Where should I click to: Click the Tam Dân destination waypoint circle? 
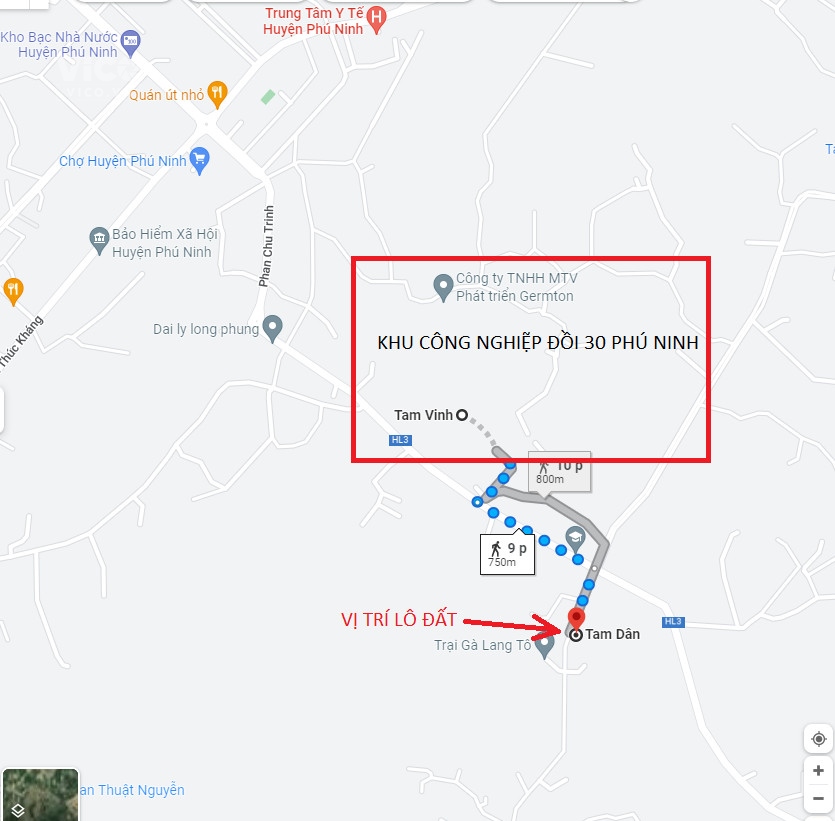click(576, 635)
